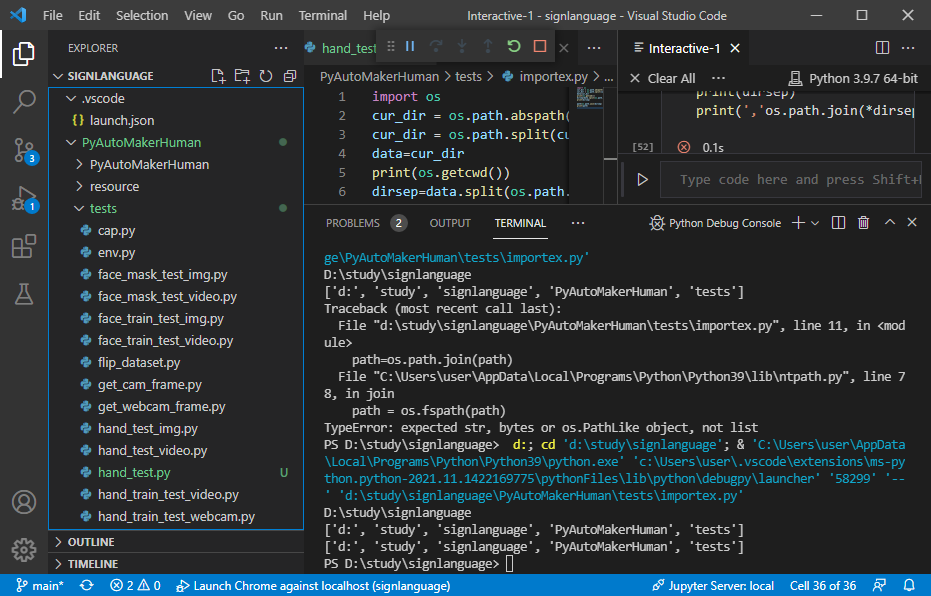Click the tests breadcrumb segment
This screenshot has width=931, height=596.
tap(468, 77)
